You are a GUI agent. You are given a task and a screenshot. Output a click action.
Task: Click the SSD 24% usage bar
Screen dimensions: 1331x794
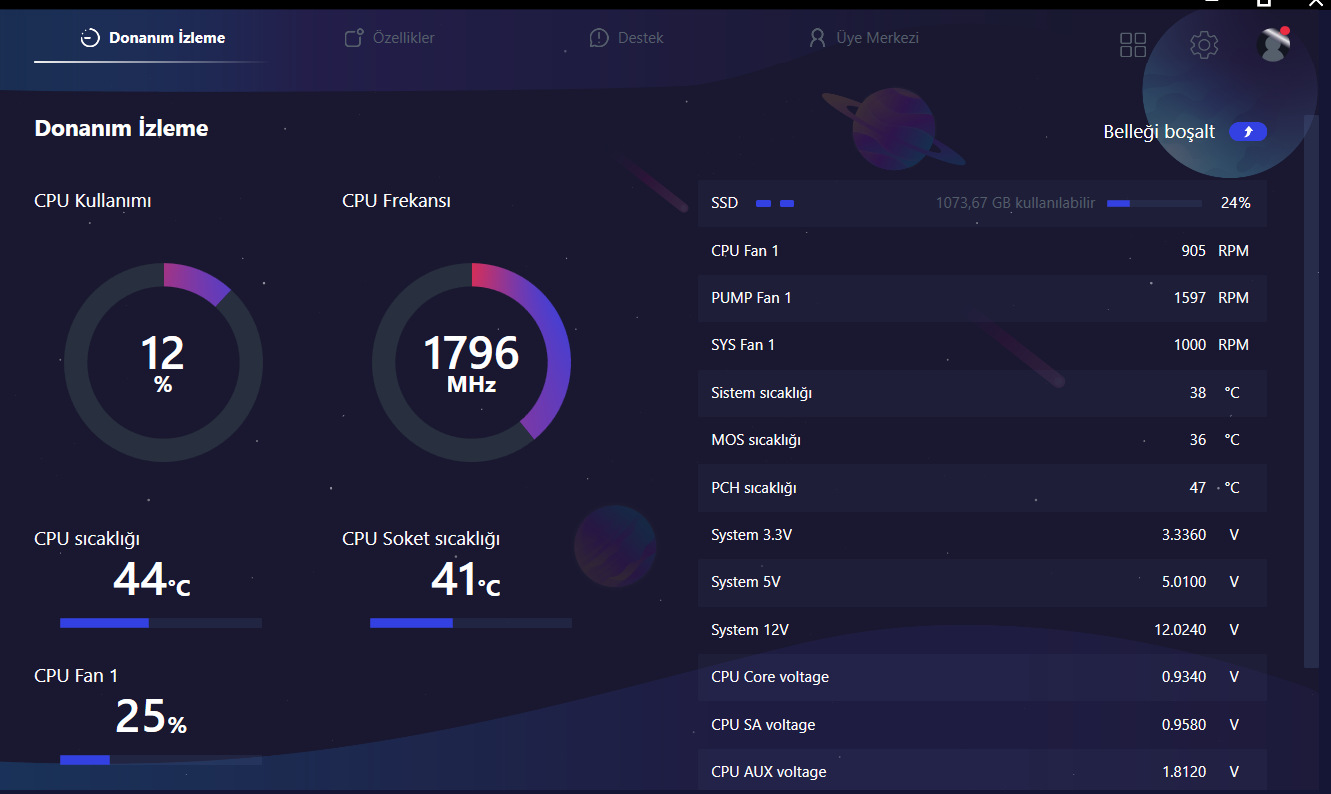1154,203
